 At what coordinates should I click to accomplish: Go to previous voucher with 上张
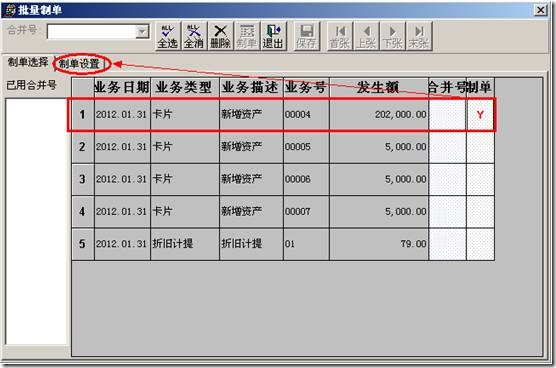367,36
